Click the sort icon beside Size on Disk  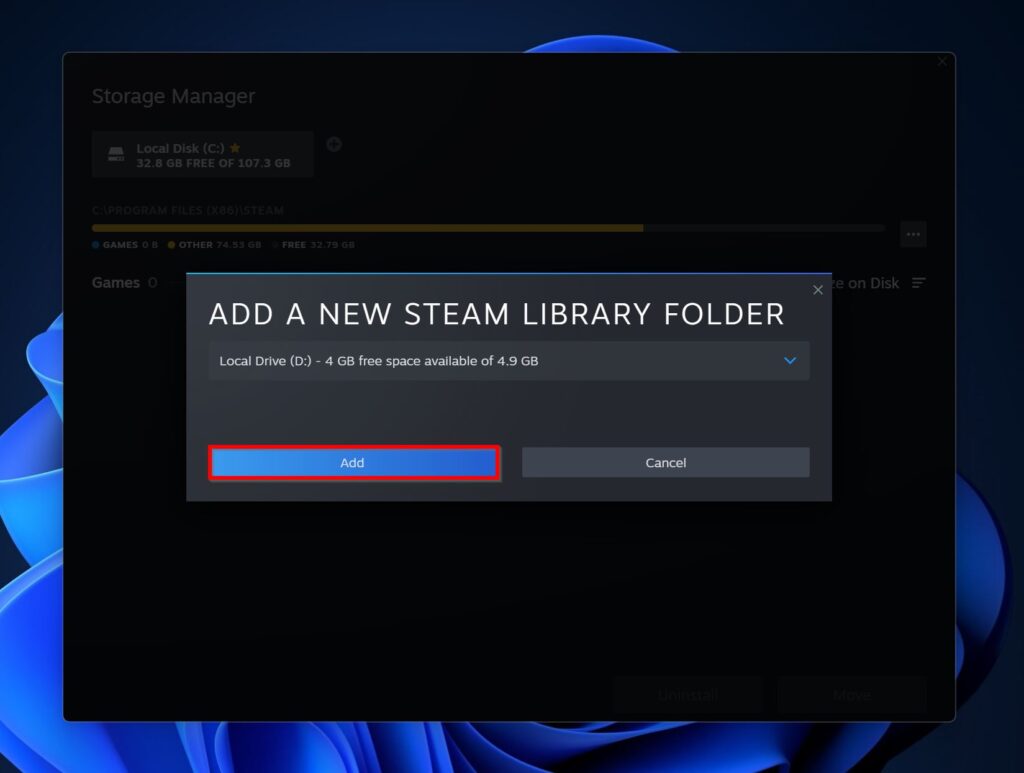click(x=917, y=283)
